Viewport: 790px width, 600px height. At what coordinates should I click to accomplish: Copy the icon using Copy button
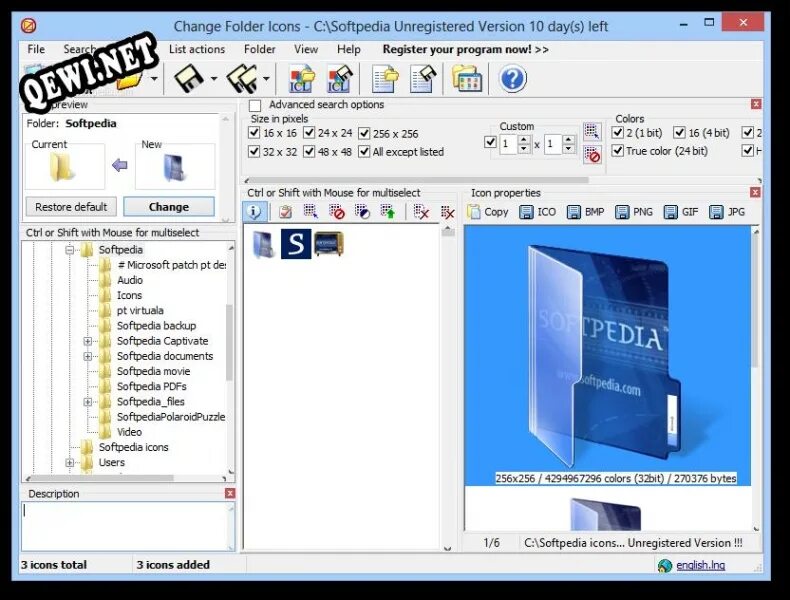(x=488, y=212)
